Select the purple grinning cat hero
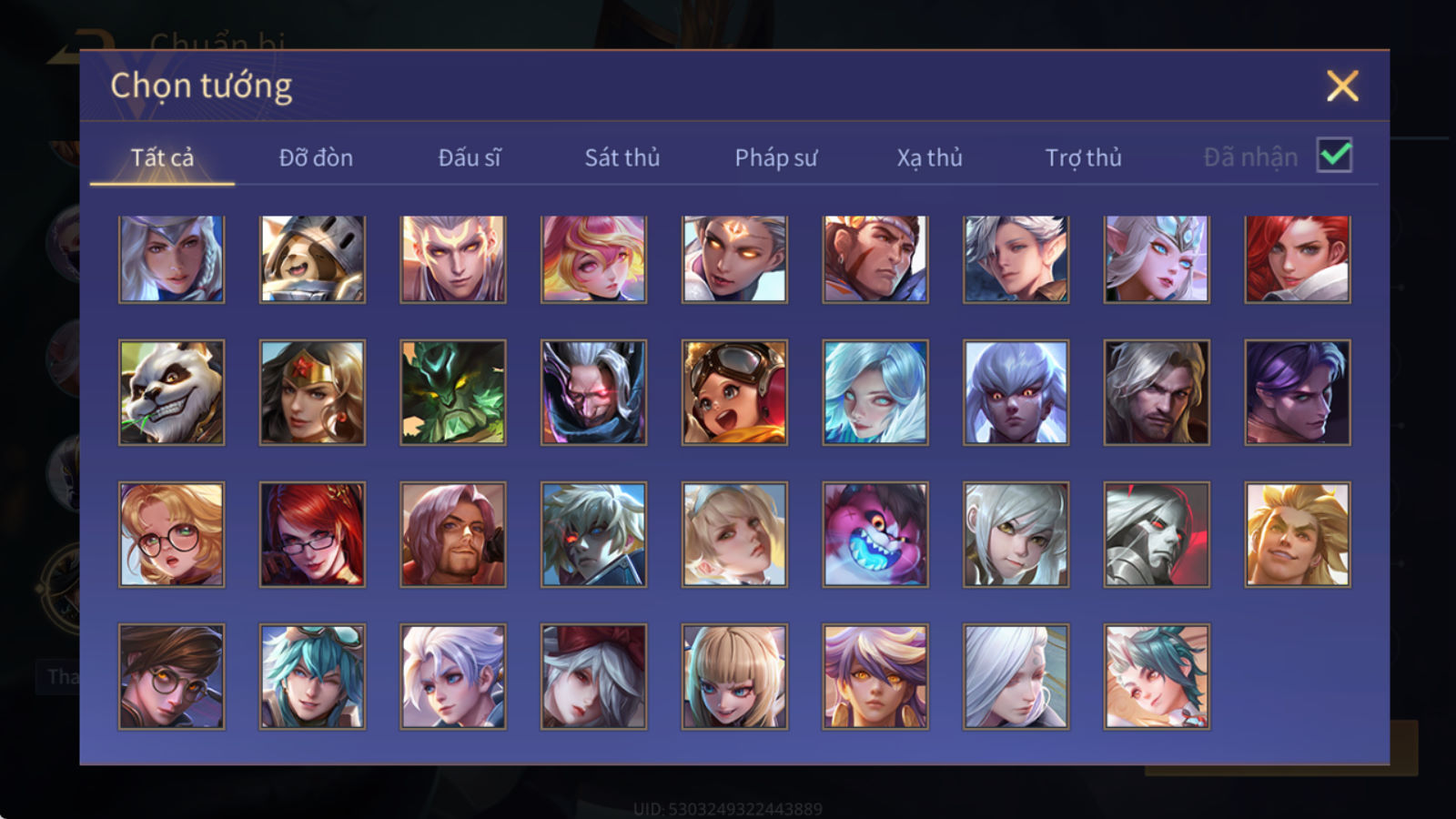 click(x=875, y=534)
